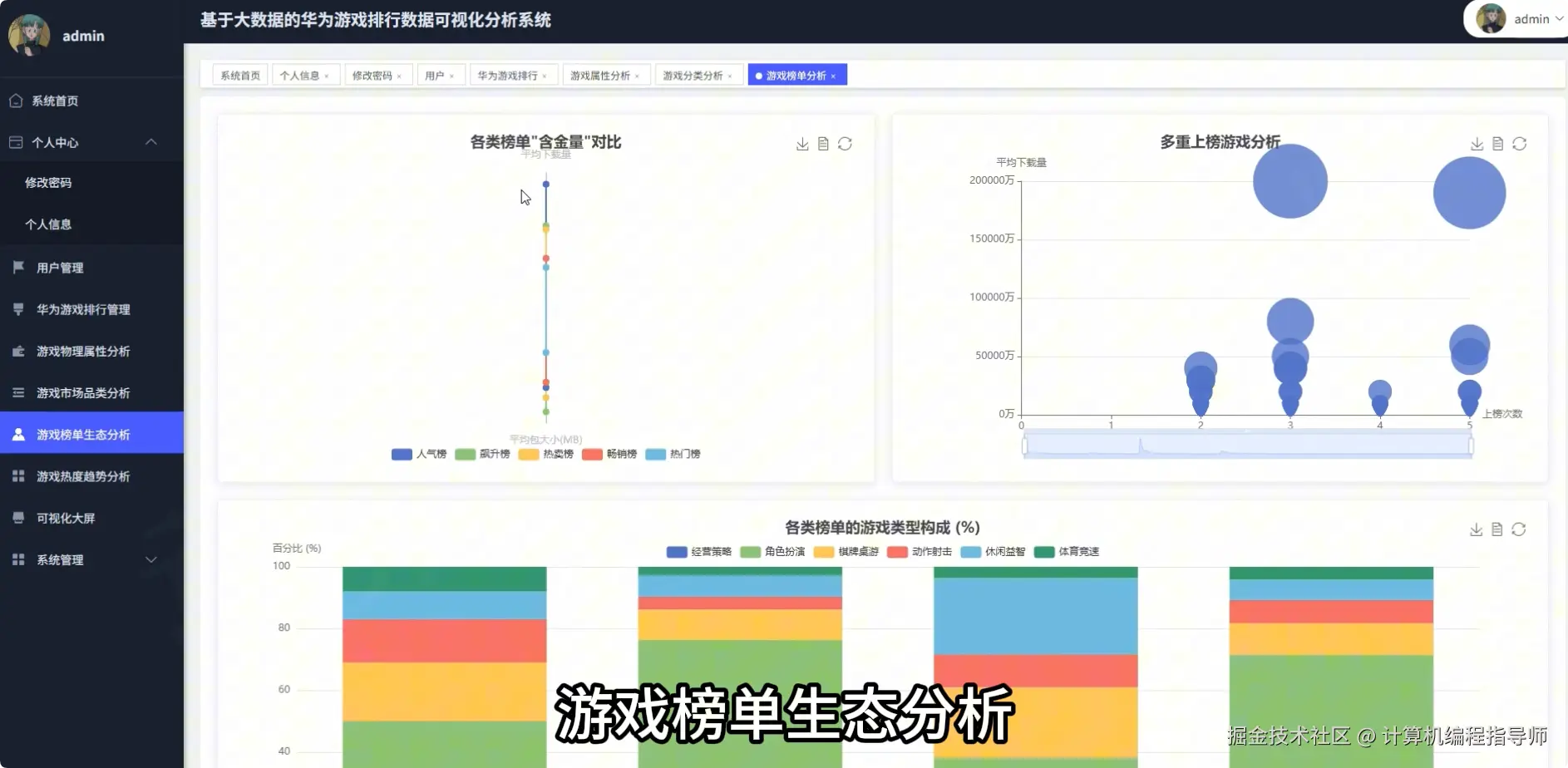Image resolution: width=1568 pixels, height=768 pixels.
Task: Restore the 多重上榜游戏分析 chart
Action: click(1519, 144)
